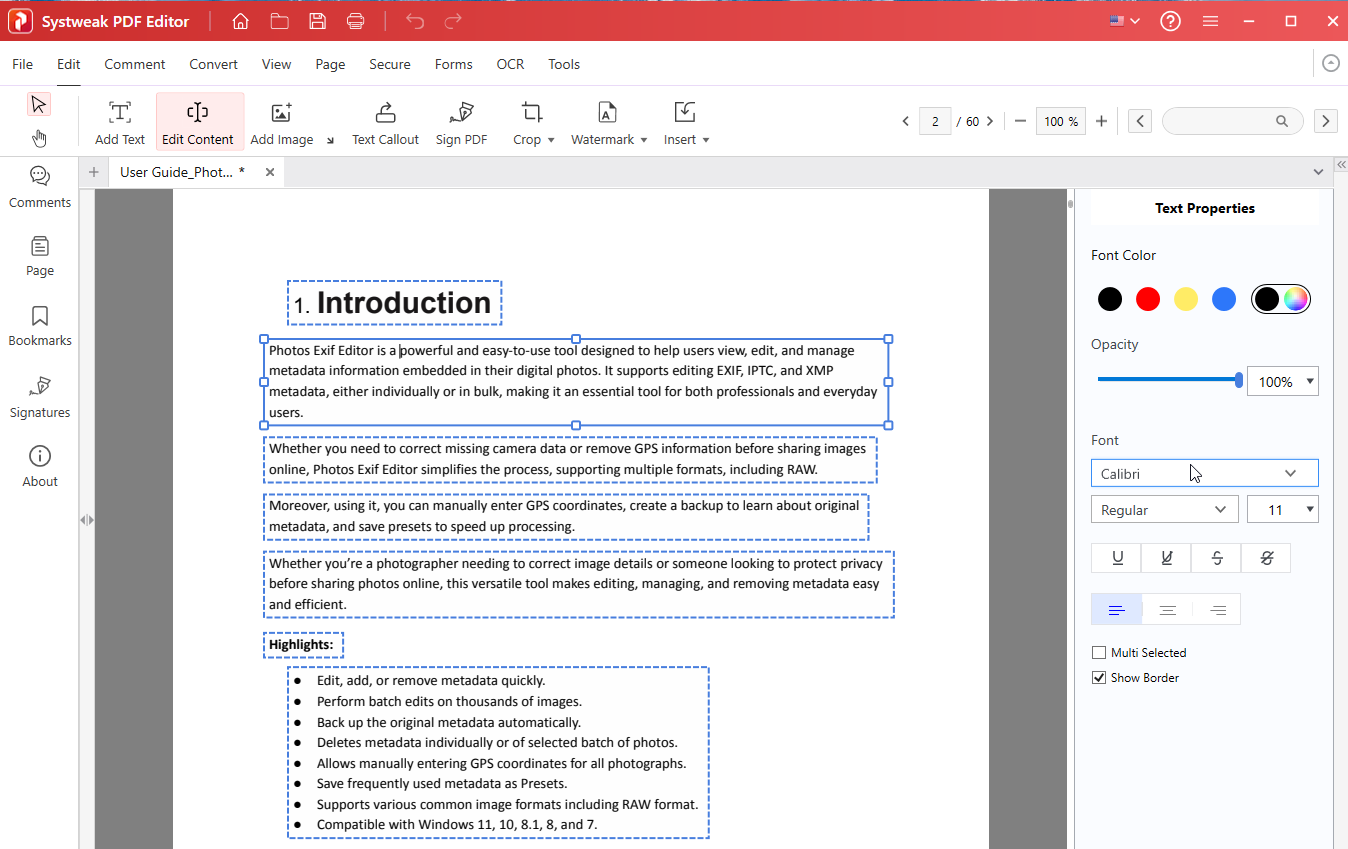Go to next page arrow
The height and width of the screenshot is (849, 1348).
coord(990,121)
